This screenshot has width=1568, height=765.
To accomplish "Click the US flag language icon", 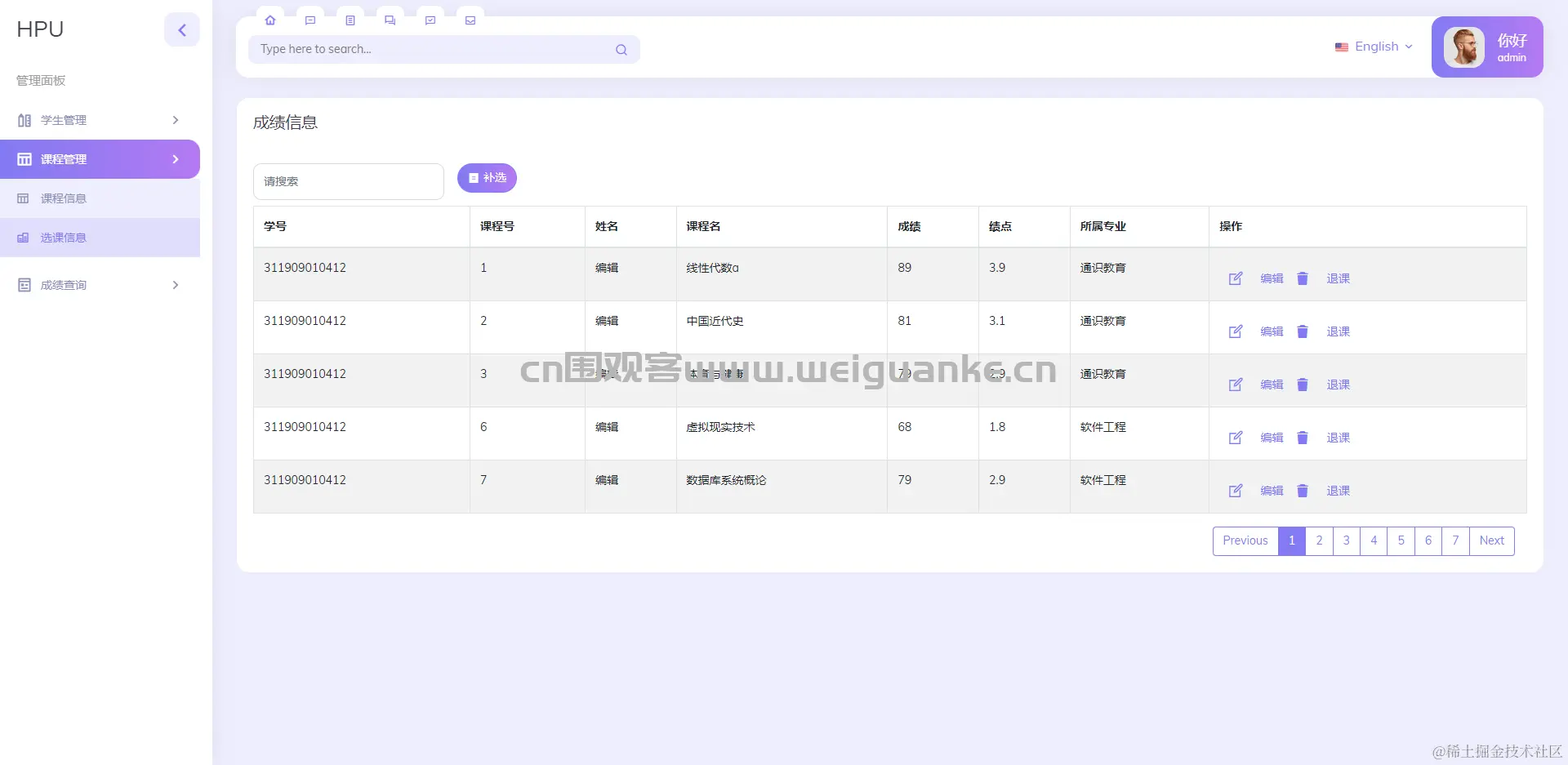I will (x=1342, y=47).
